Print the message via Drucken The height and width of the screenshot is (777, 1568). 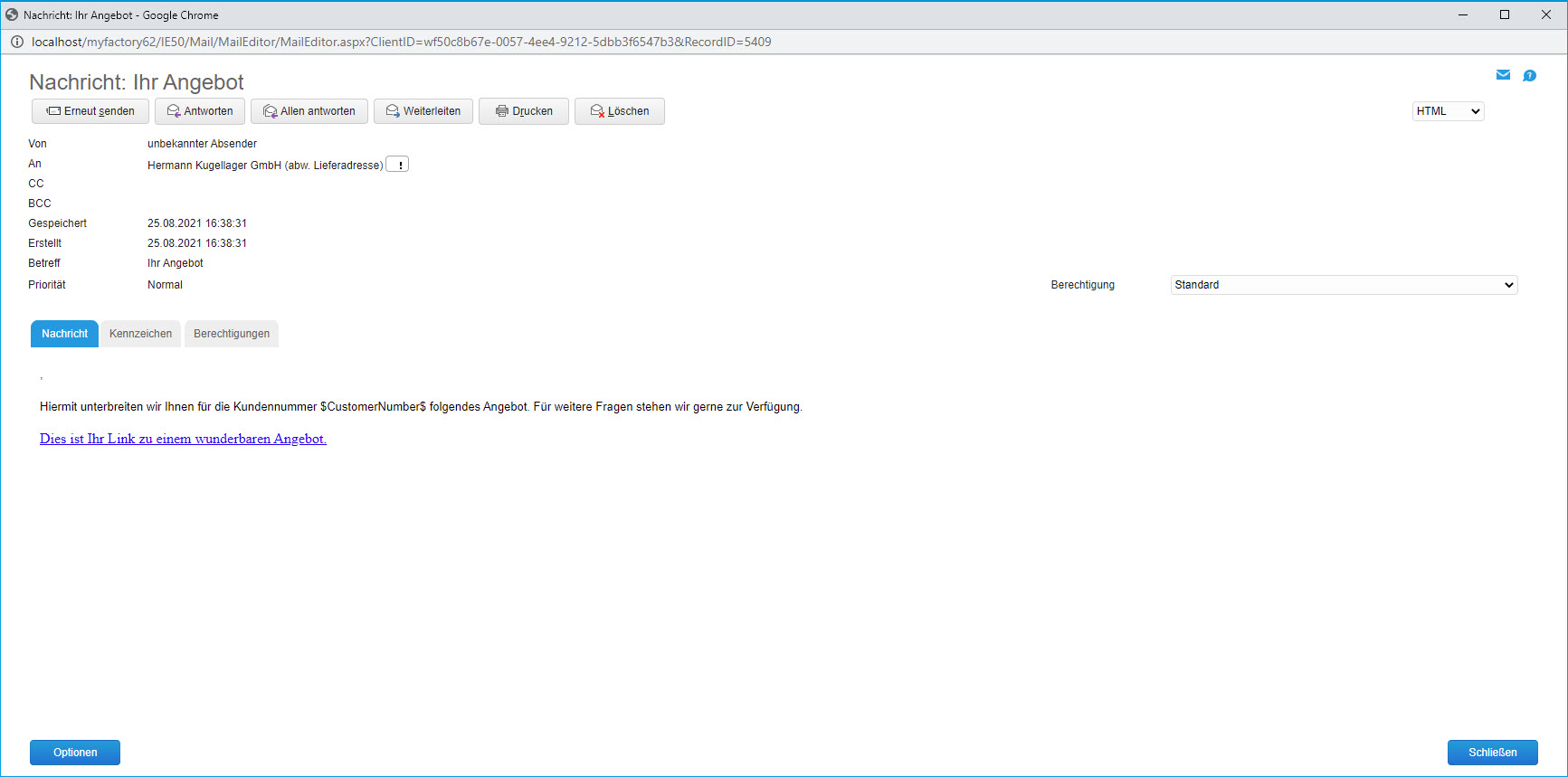point(524,111)
